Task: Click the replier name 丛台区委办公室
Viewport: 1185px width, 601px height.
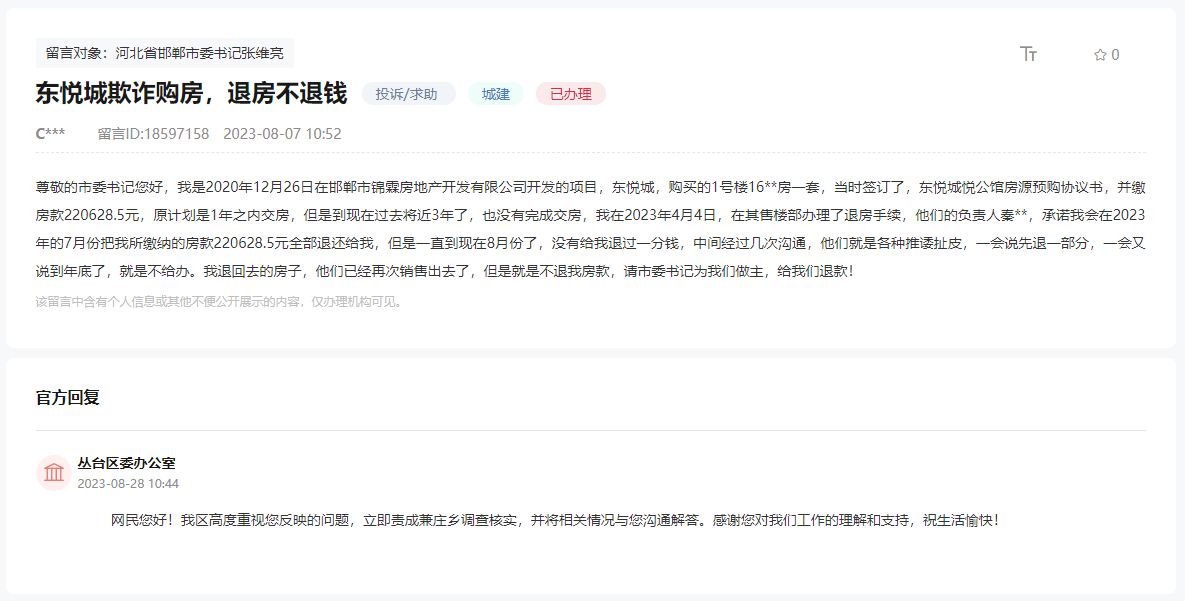Action: point(126,463)
